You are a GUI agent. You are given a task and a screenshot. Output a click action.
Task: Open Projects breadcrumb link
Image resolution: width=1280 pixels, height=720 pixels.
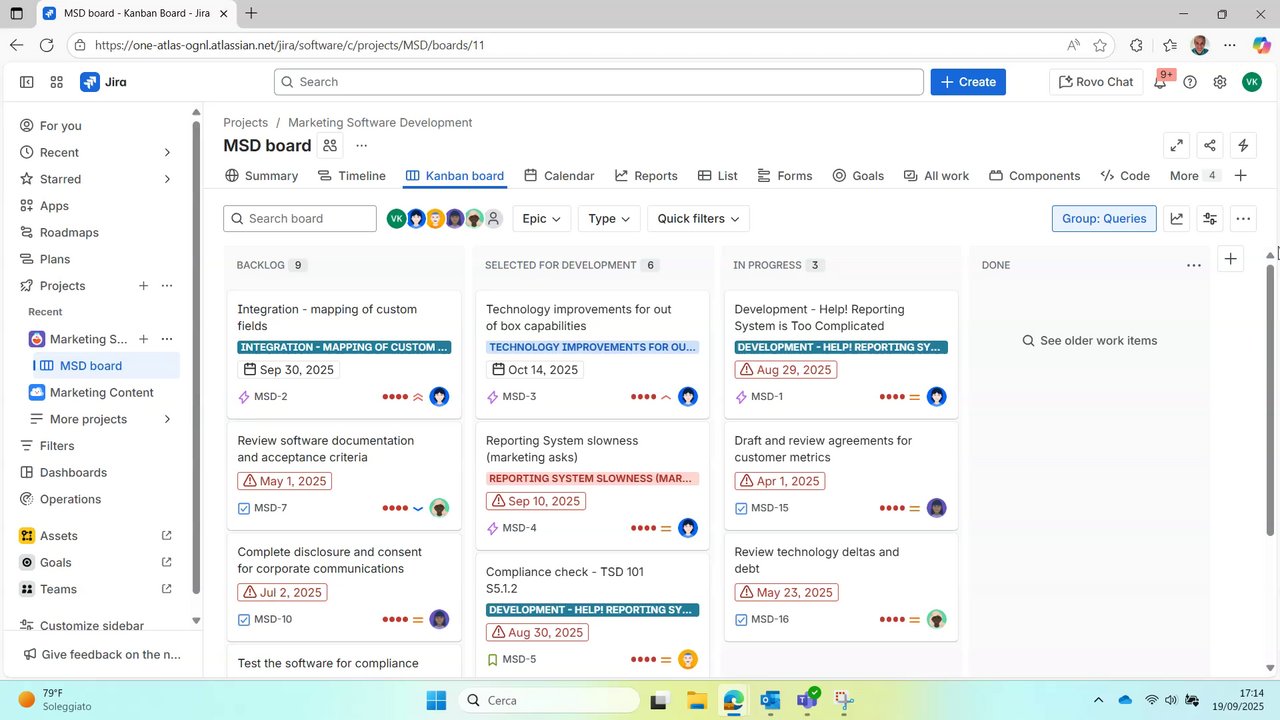coord(246,122)
